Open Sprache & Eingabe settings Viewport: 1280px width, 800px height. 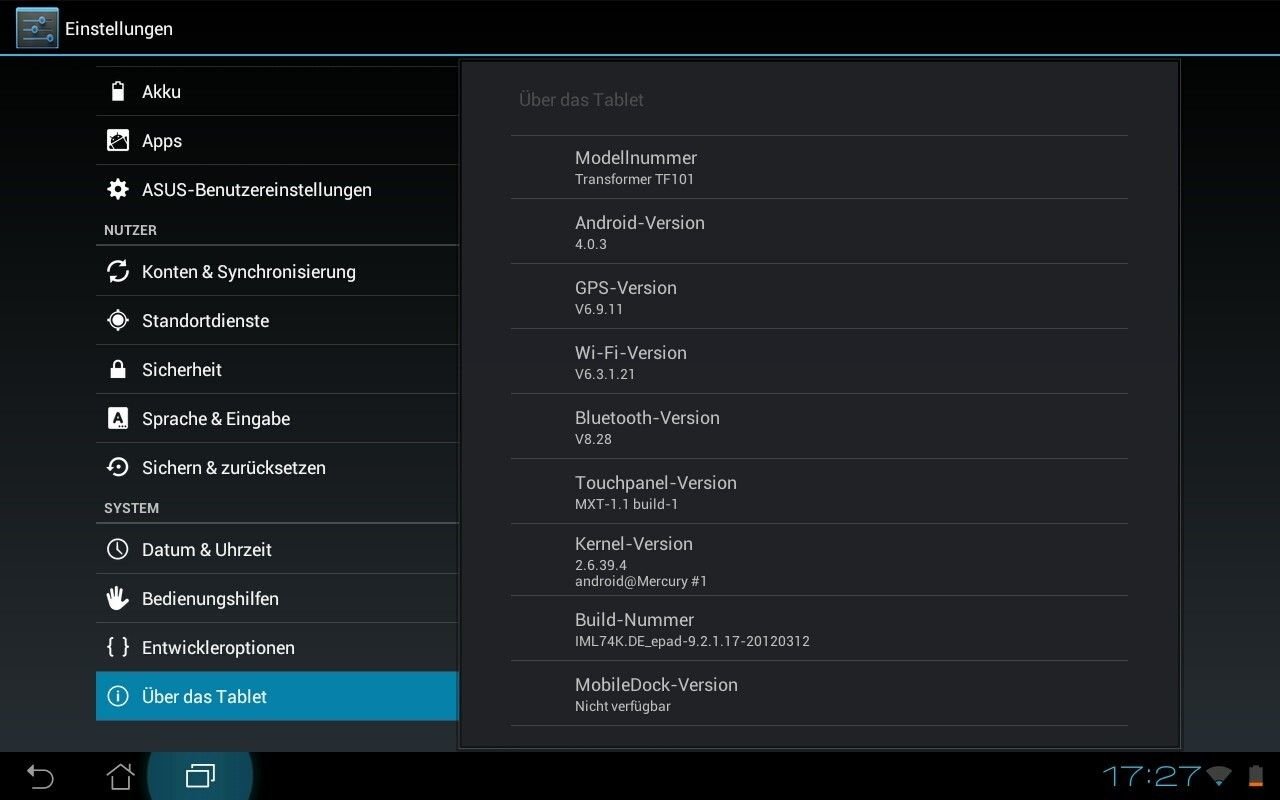click(277, 418)
